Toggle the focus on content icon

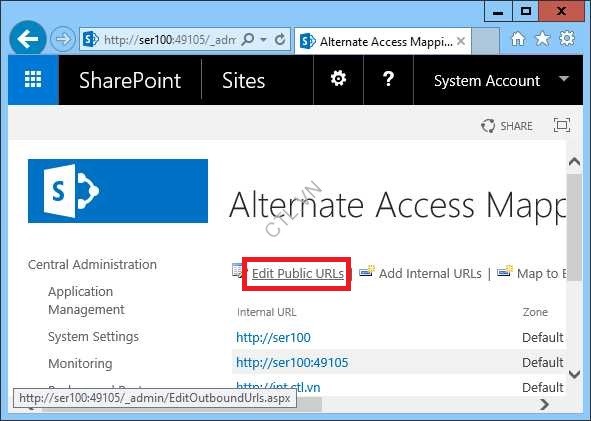562,125
